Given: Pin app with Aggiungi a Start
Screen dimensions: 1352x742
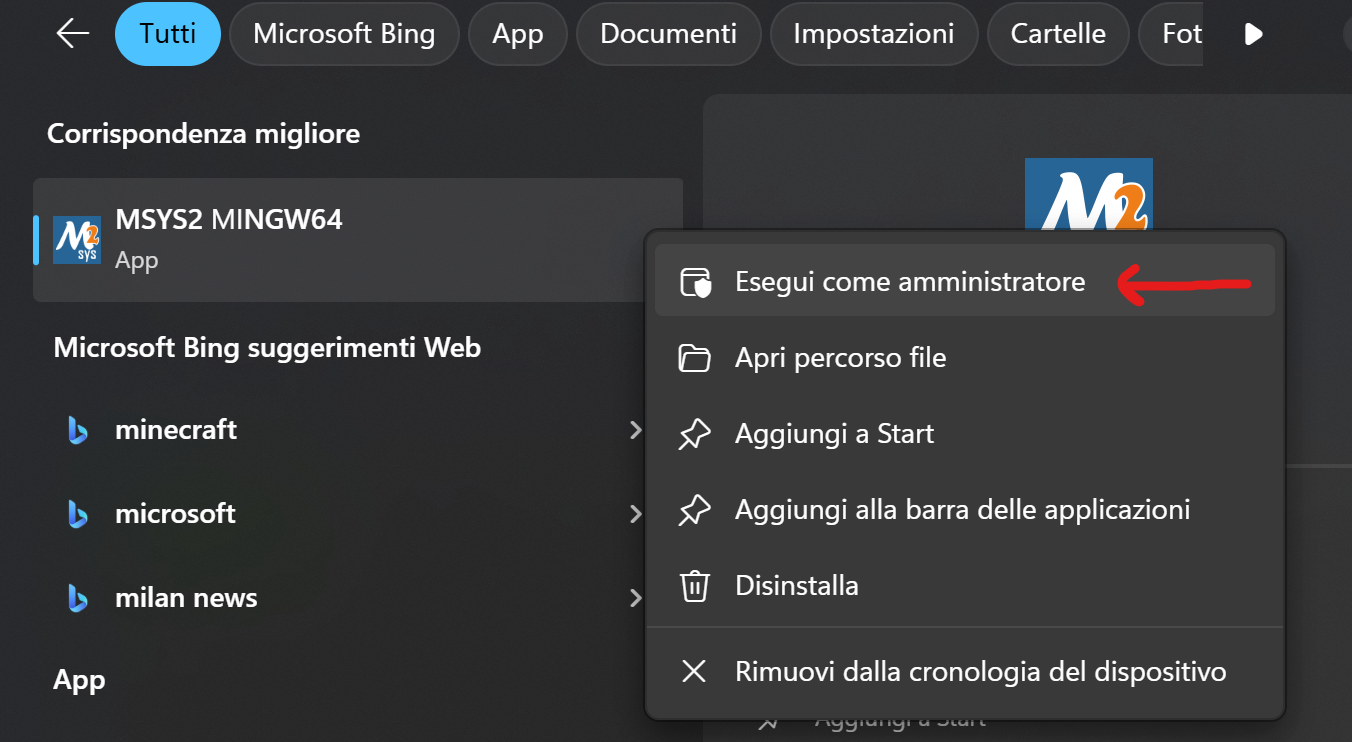Looking at the screenshot, I should click(x=834, y=434).
